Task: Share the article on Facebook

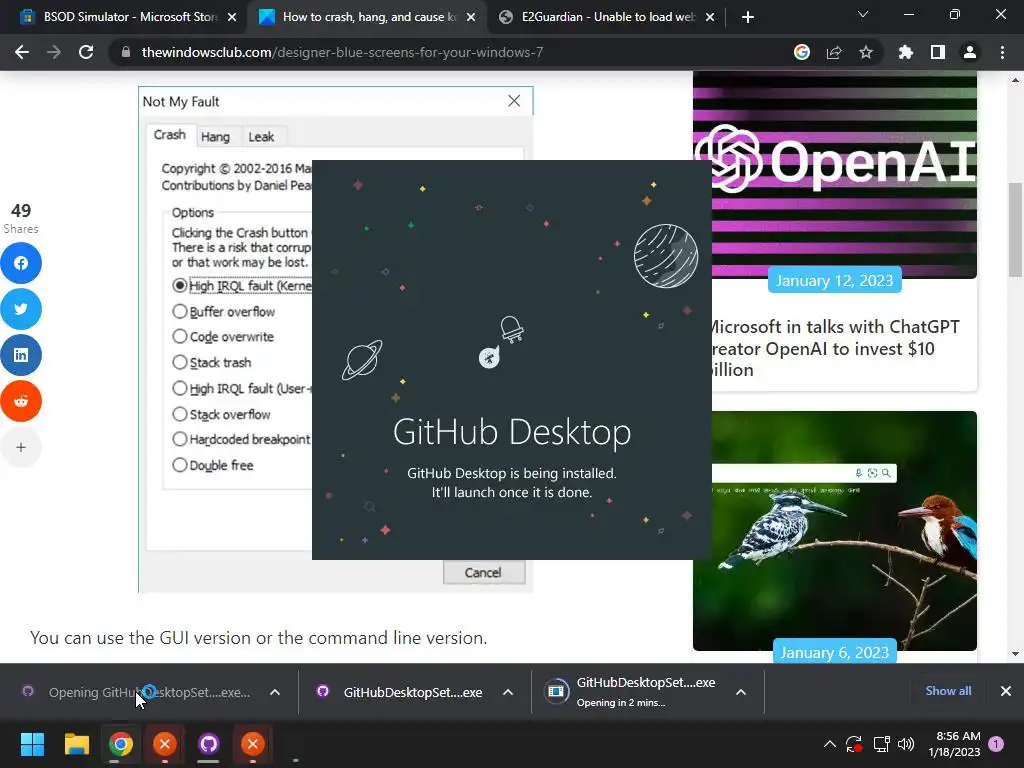Action: pyautogui.click(x=21, y=263)
